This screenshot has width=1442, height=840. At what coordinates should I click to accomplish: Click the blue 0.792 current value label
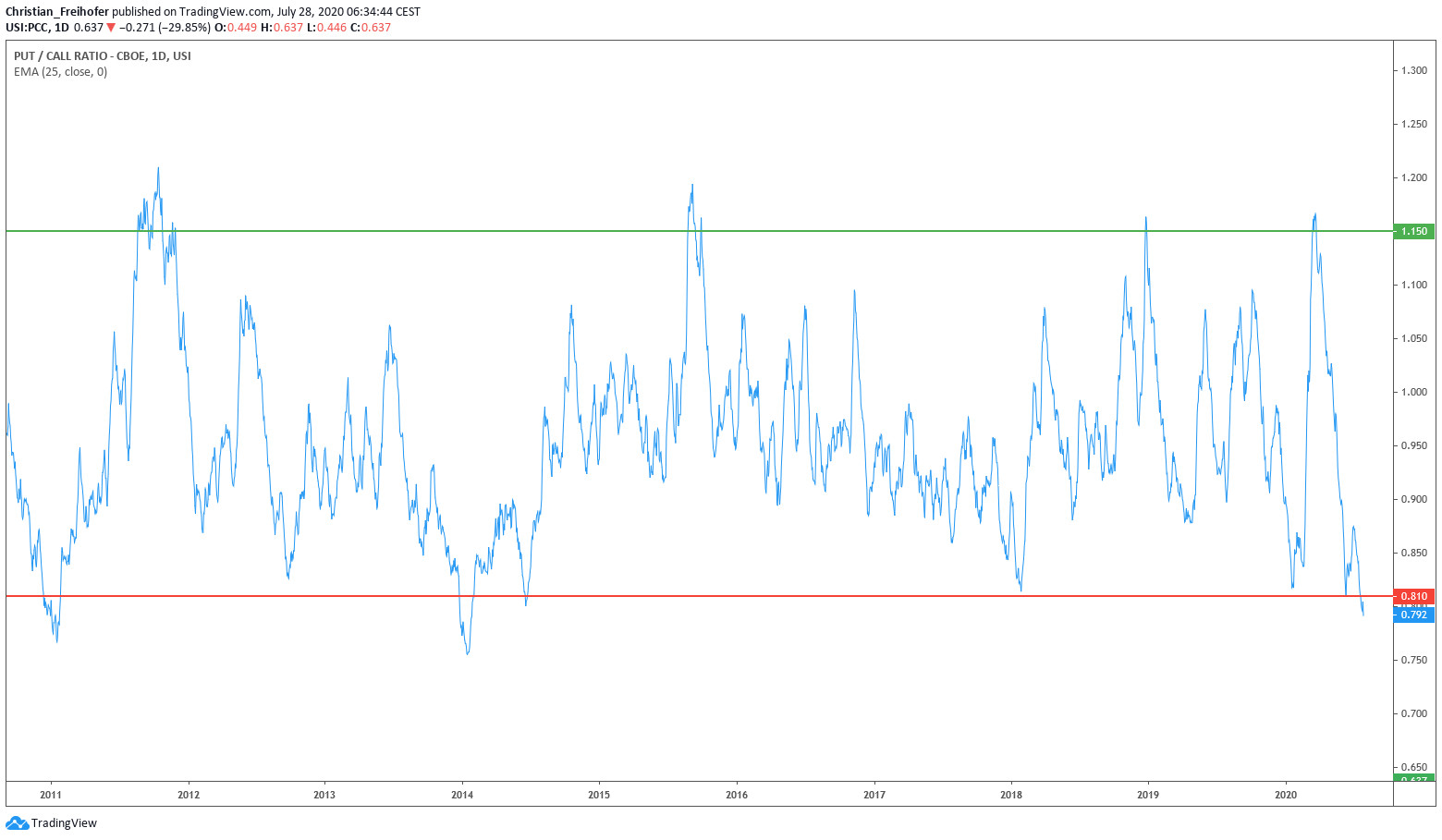(1413, 615)
